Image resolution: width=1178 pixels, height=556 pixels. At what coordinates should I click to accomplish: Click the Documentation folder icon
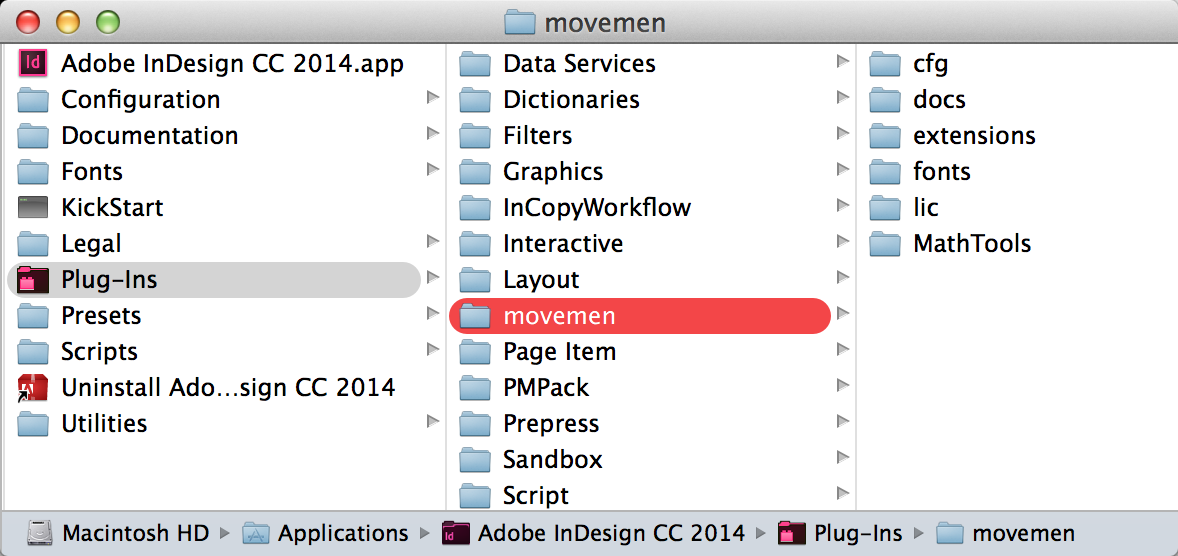click(x=32, y=135)
